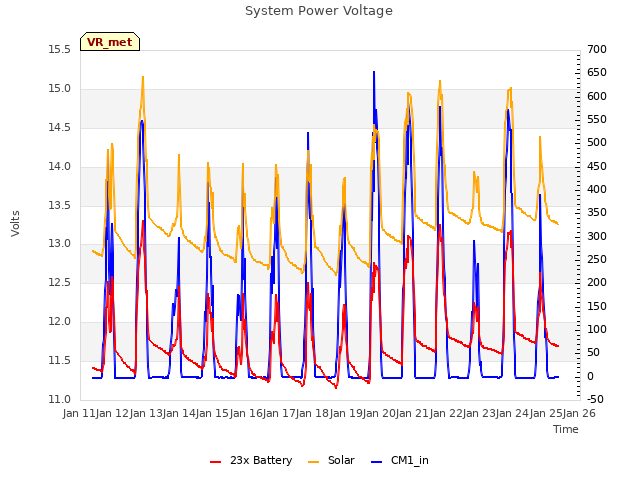Click the 12.5 left axis value
The image size is (640, 480).
[59, 282]
